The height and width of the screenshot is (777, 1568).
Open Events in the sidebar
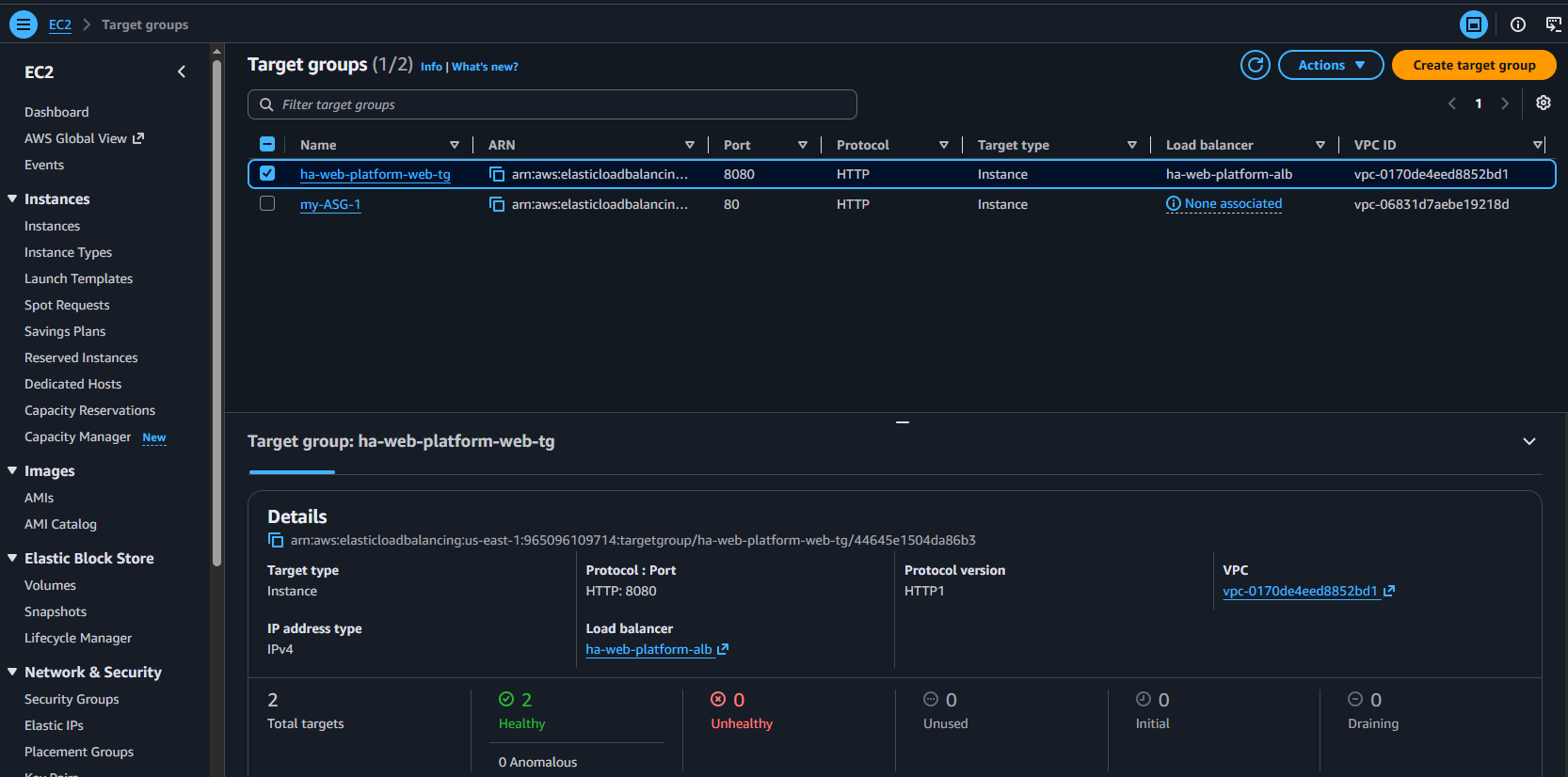point(44,165)
